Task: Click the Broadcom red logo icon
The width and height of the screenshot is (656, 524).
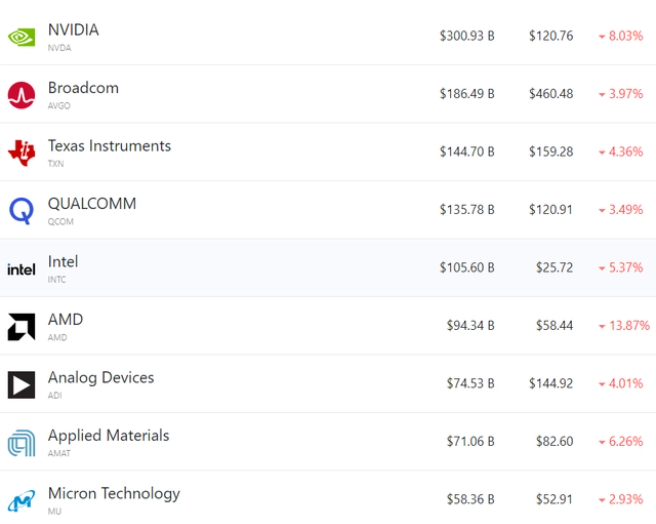Action: click(21, 95)
